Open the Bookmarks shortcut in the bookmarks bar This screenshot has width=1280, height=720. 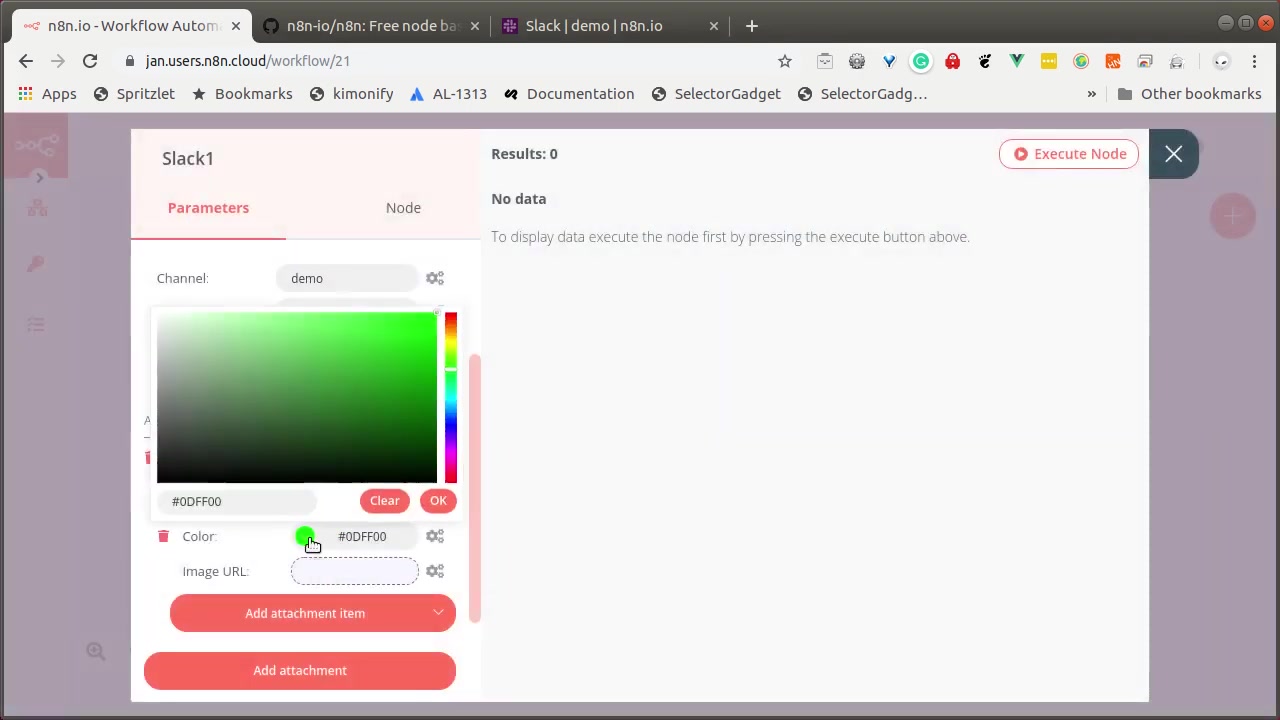coord(242,94)
